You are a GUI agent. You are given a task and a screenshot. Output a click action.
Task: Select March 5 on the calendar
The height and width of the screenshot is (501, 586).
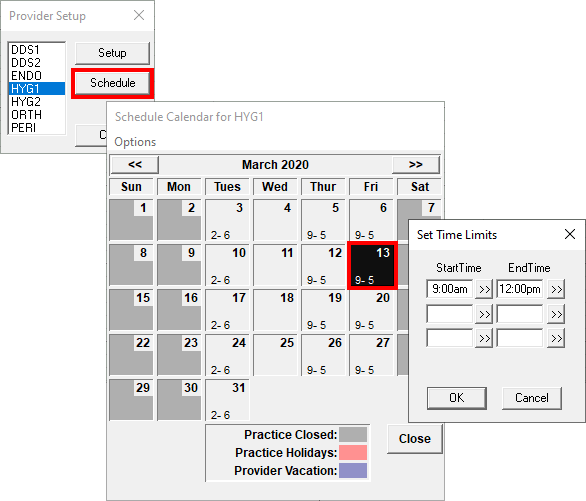[323, 220]
